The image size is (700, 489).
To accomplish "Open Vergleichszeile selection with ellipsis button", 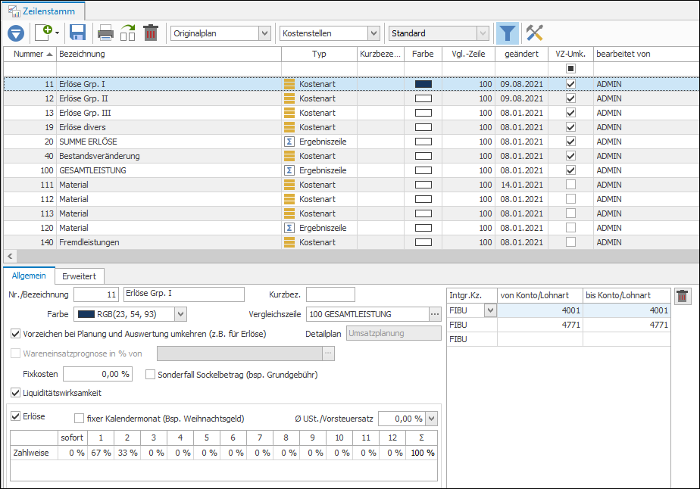I will pyautogui.click(x=435, y=314).
